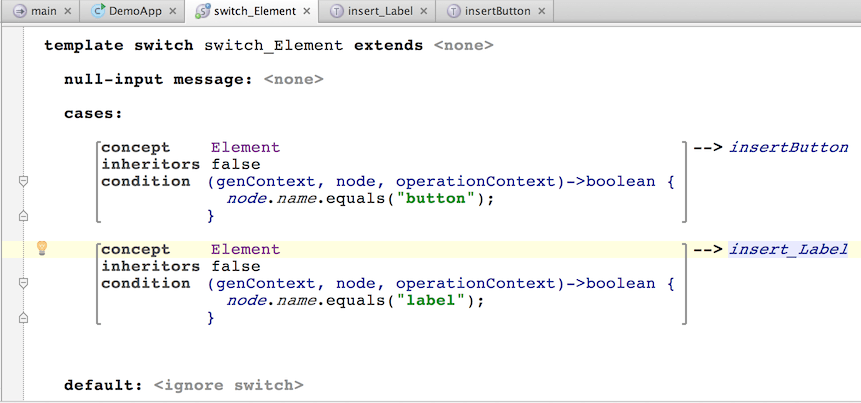Close the insert_Label tab
This screenshot has width=861, height=403.
point(424,12)
